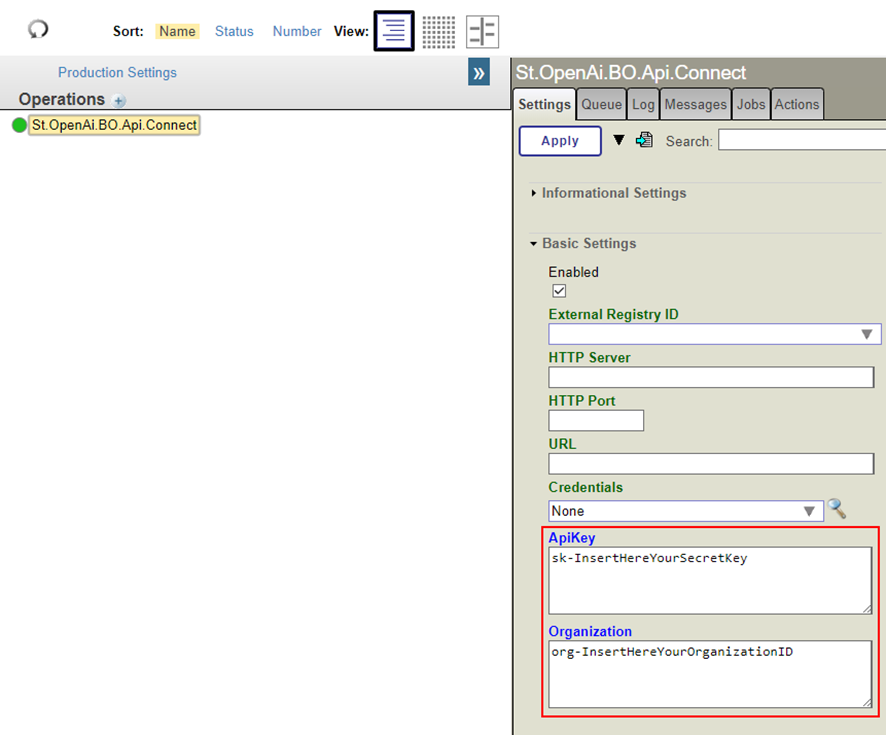Switch to list view icon
Screen dimensions: 886x735
coord(393,31)
